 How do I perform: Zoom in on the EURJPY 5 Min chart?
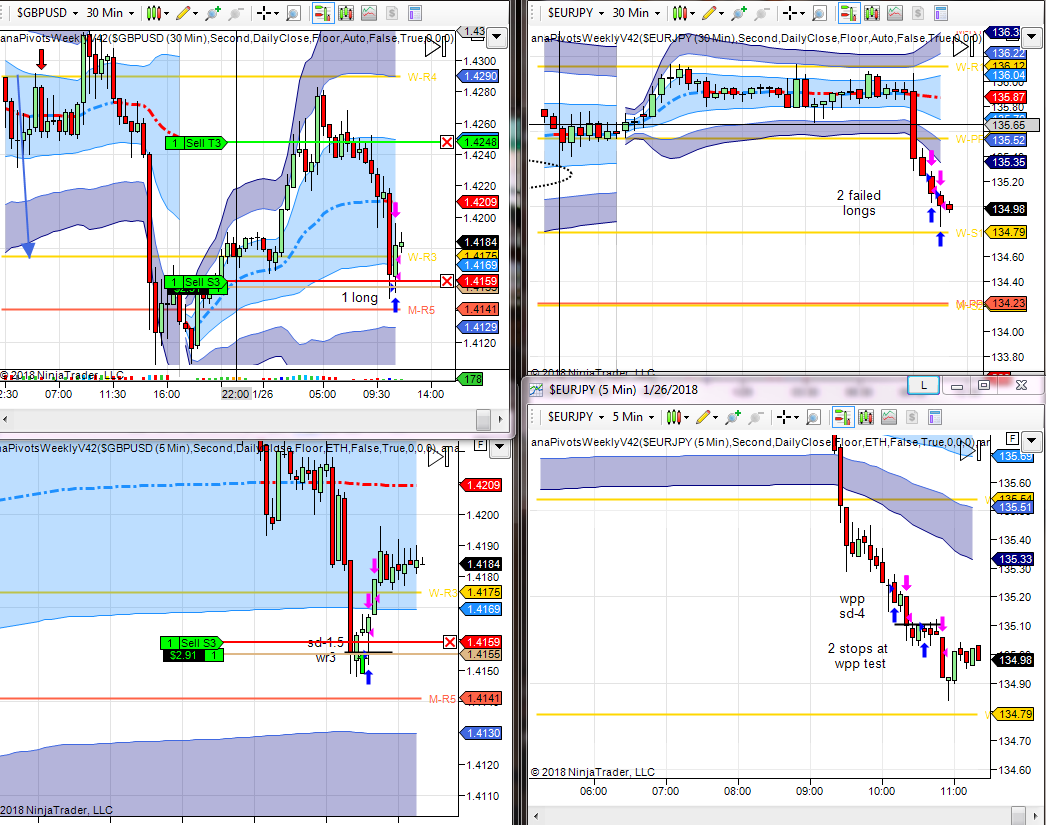click(x=733, y=418)
